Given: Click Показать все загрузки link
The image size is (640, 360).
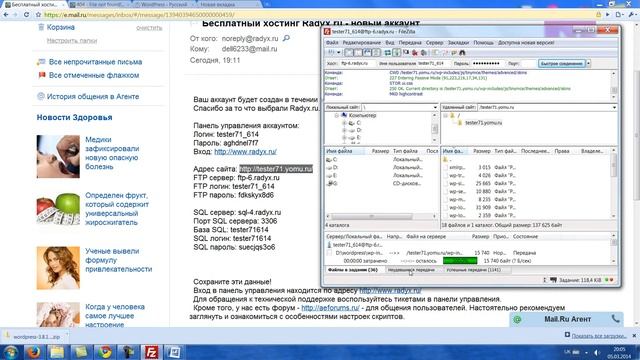Looking at the screenshot, I should coord(599,336).
